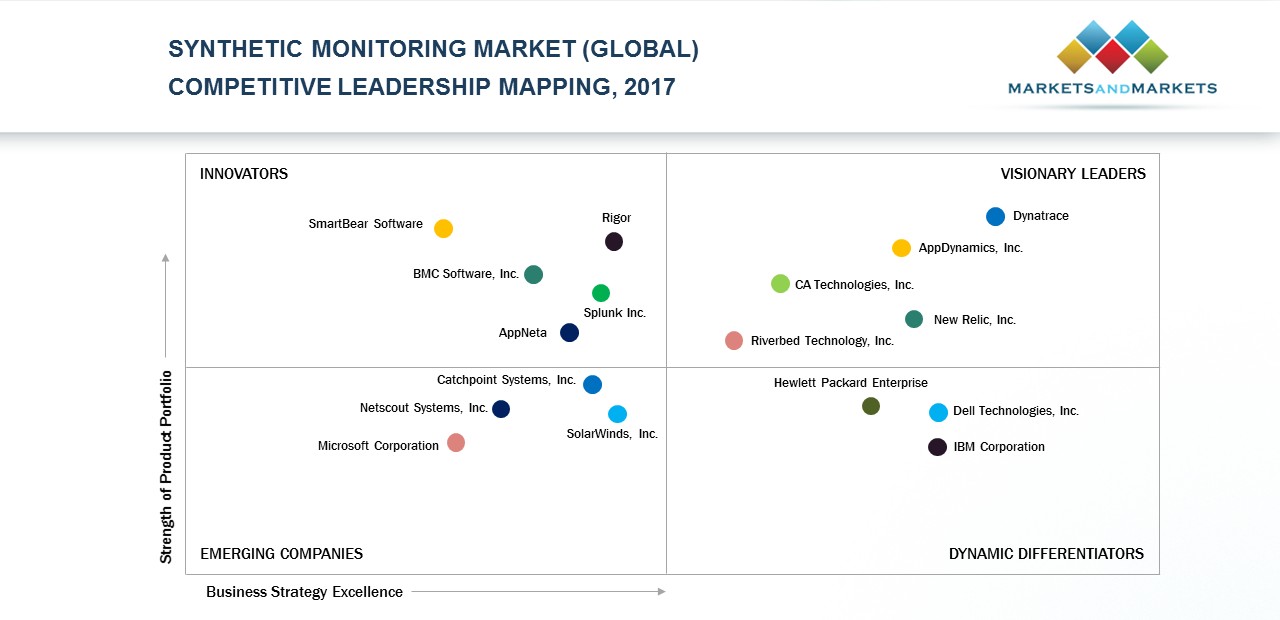This screenshot has width=1280, height=620.
Task: Select the blue Dynatrace data point
Action: (995, 217)
